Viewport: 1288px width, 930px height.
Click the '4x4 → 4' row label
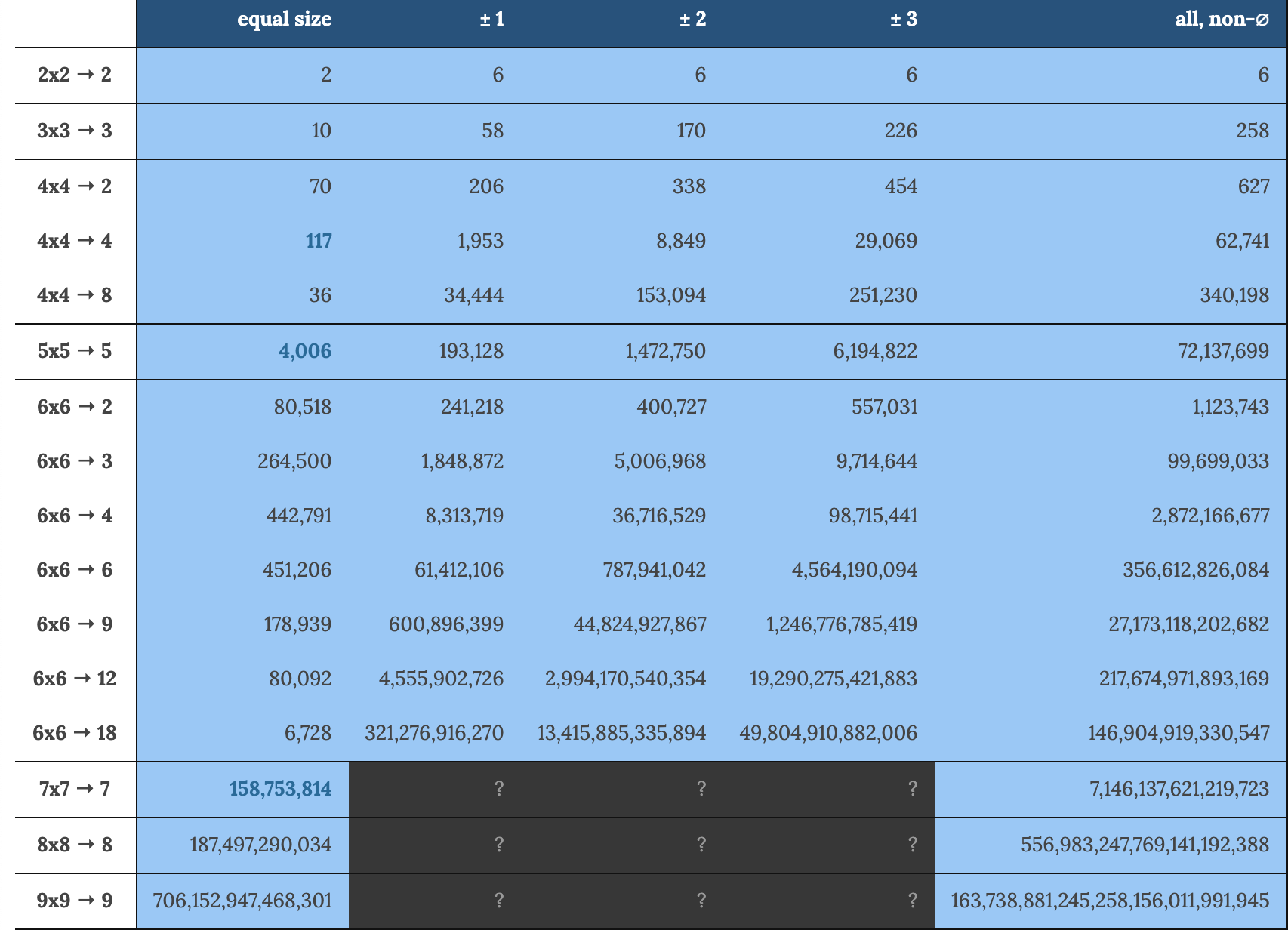75,241
